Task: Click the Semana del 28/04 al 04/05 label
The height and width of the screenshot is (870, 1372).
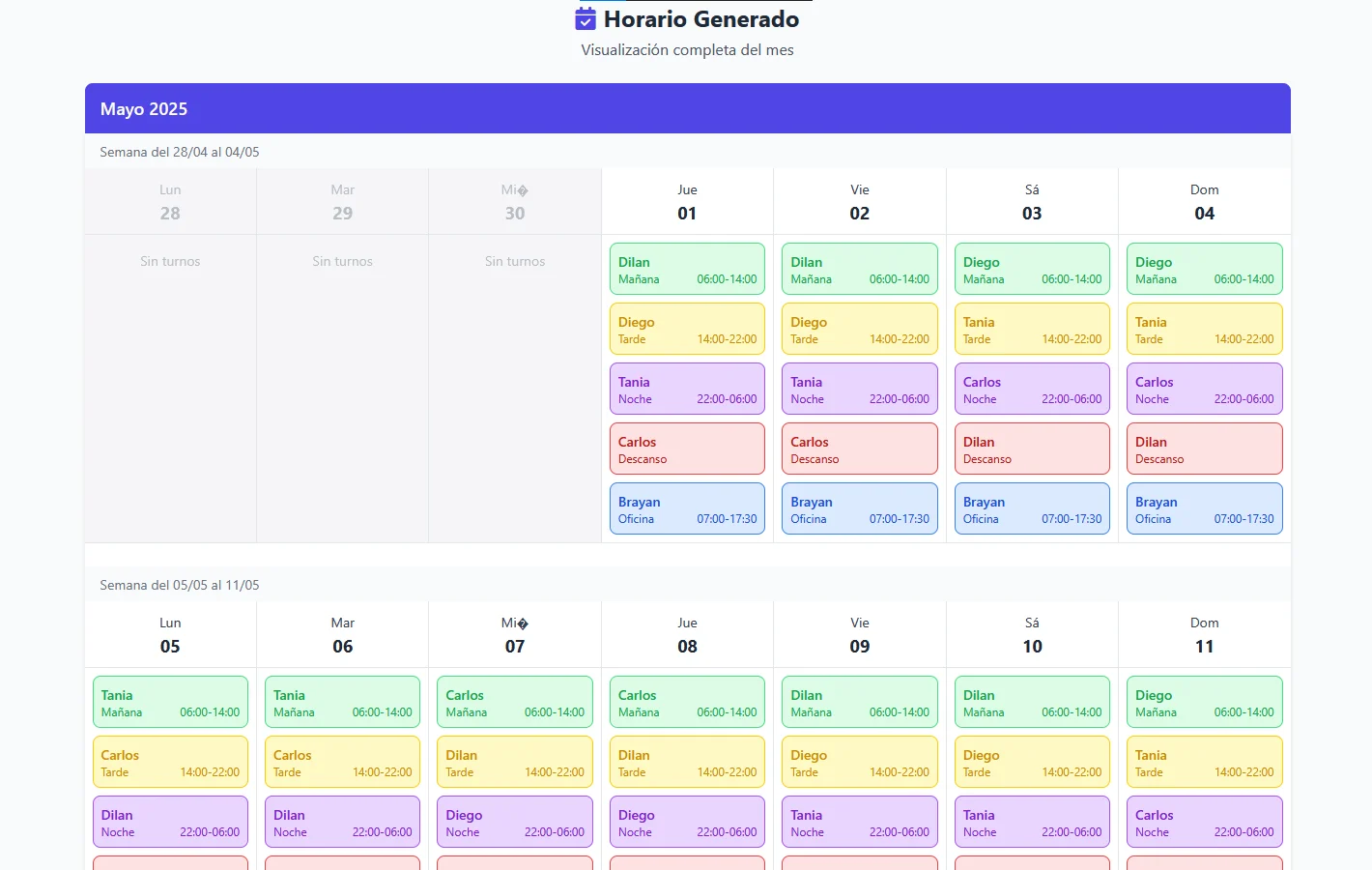Action: [x=180, y=152]
